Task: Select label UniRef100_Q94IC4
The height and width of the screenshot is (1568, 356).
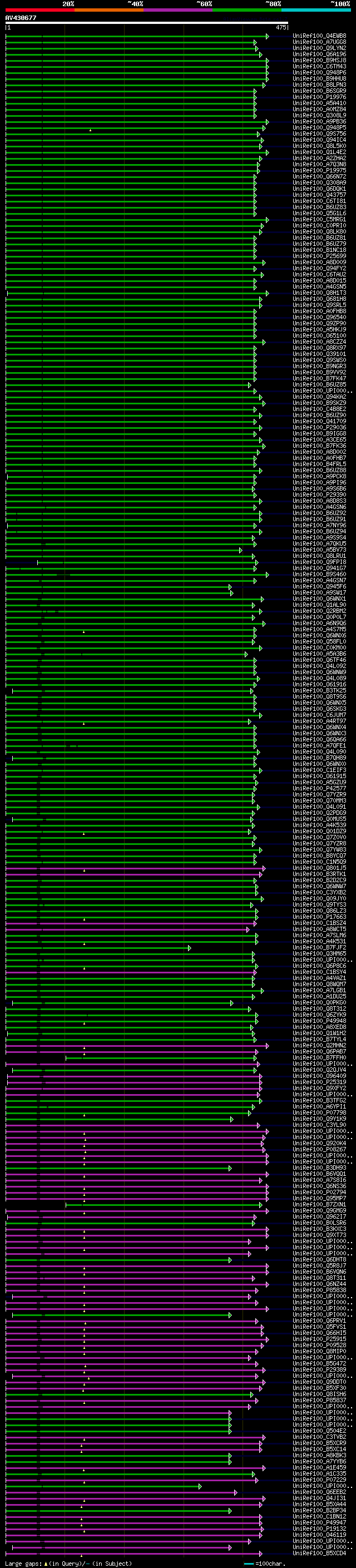Action: pyautogui.click(x=319, y=140)
